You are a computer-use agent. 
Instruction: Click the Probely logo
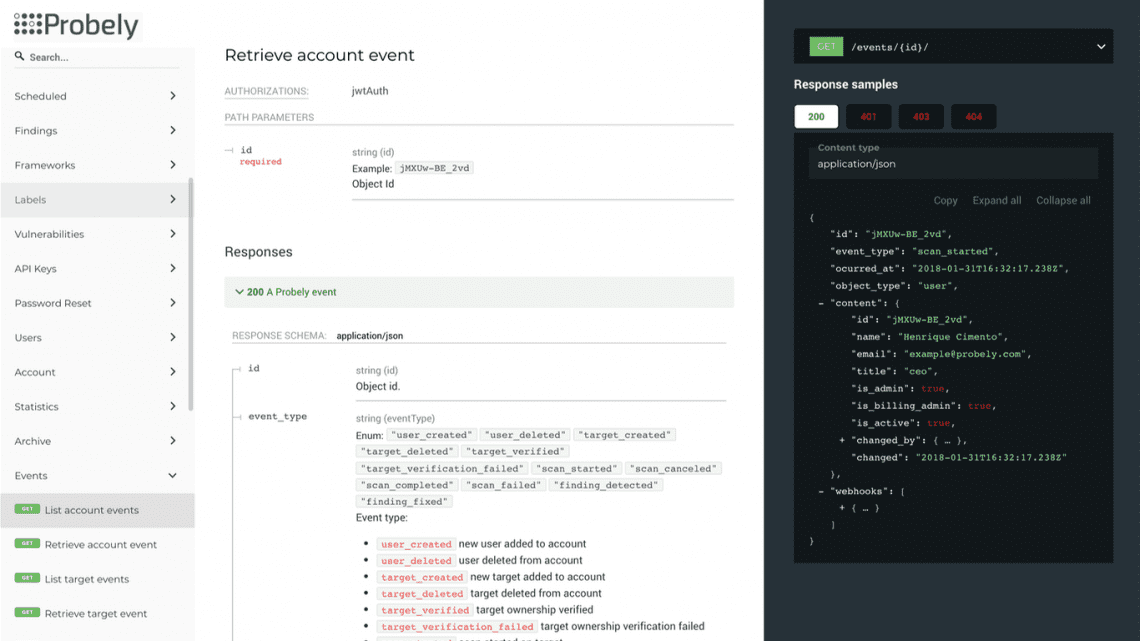(x=76, y=25)
